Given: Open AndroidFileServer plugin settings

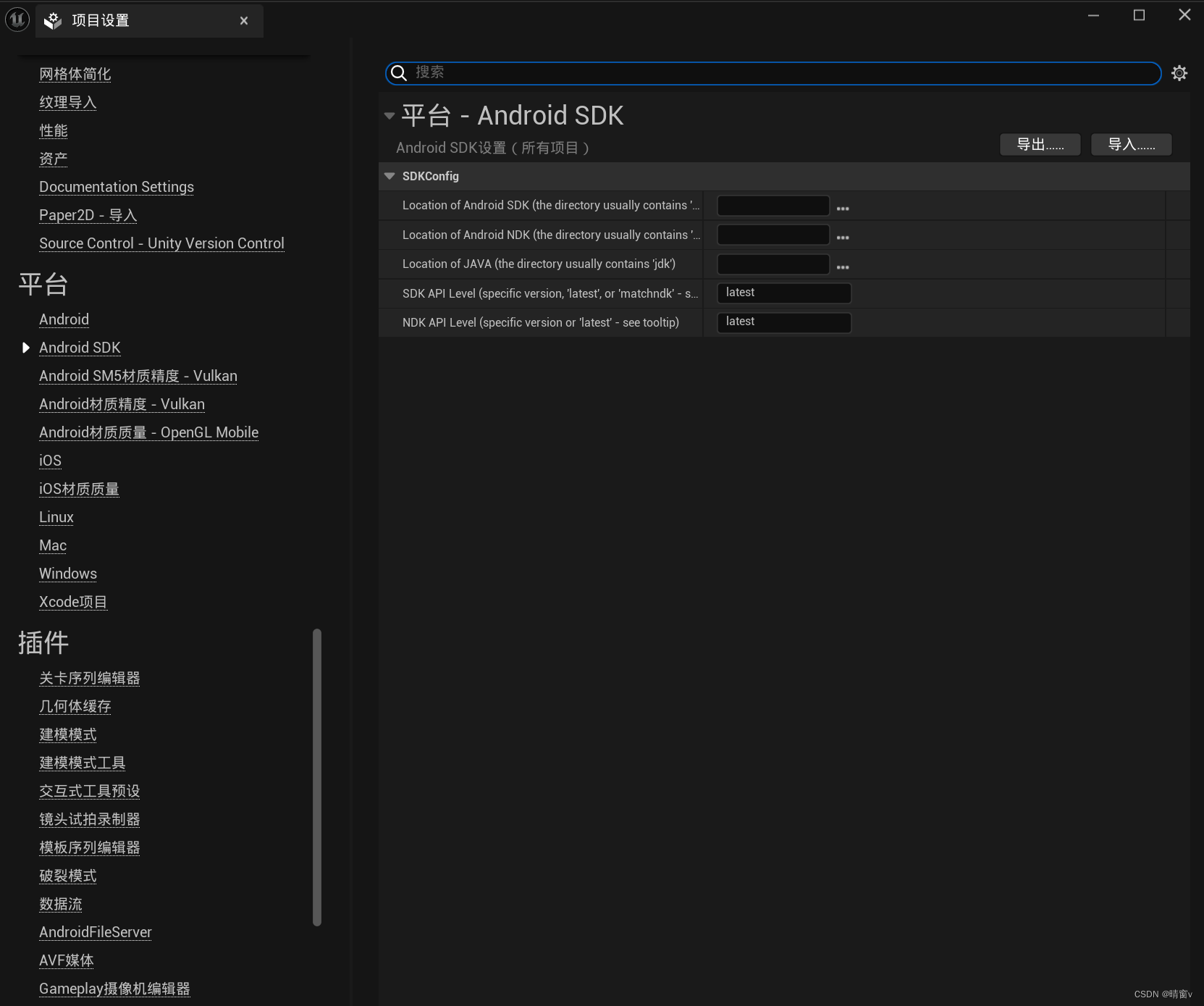Looking at the screenshot, I should tap(95, 932).
